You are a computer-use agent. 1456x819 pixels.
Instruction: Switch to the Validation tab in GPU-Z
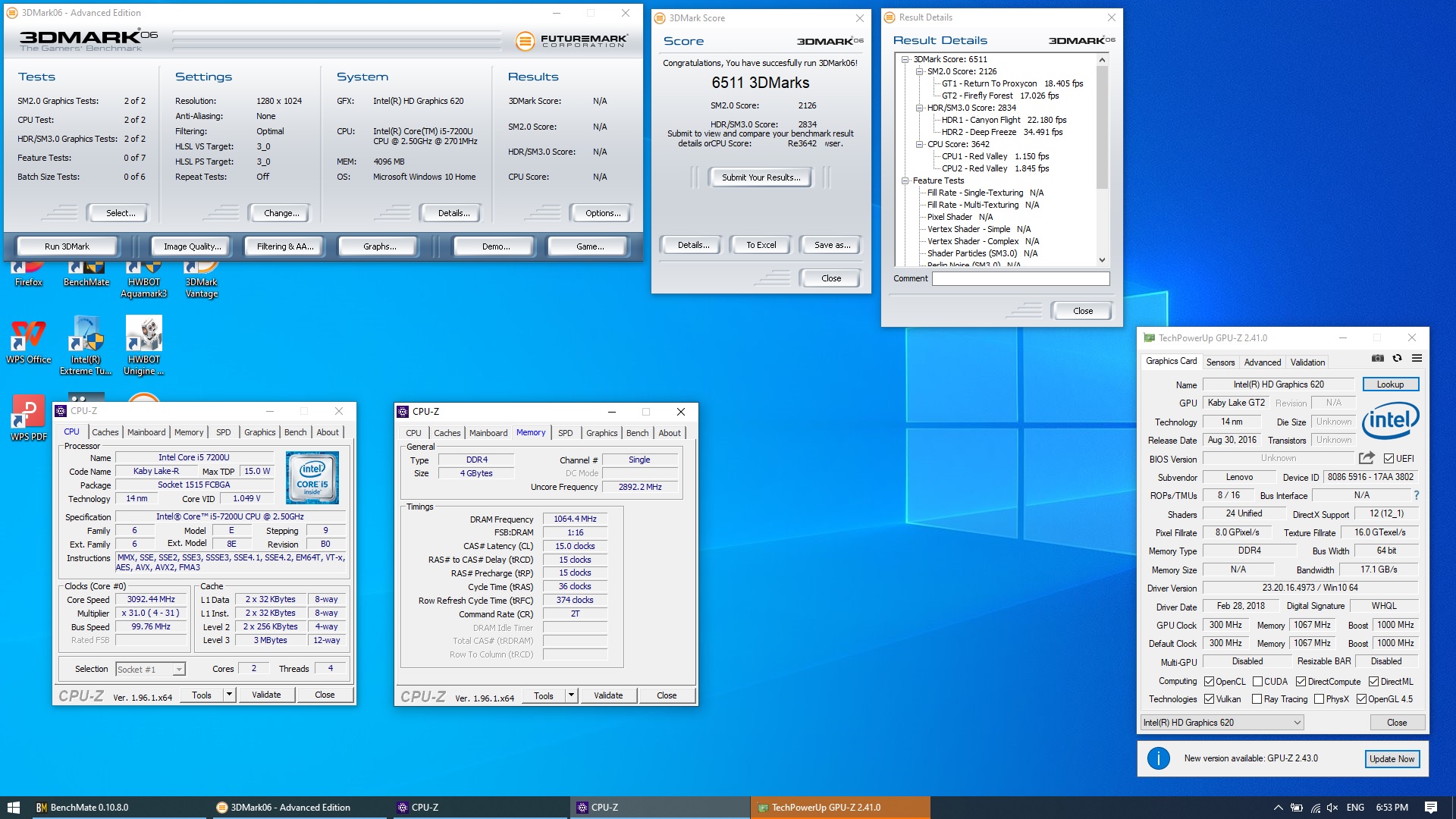pos(1308,362)
